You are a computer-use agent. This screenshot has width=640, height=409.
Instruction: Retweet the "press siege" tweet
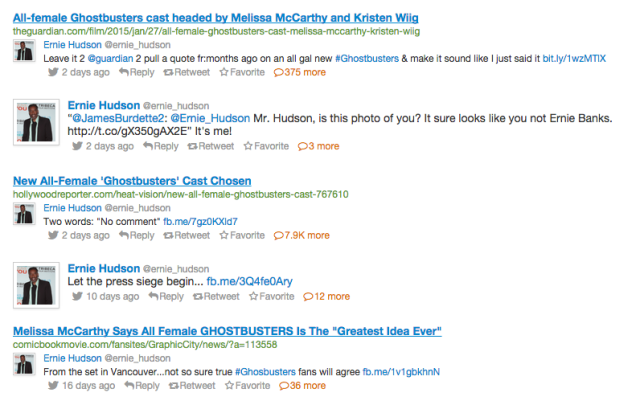215,296
